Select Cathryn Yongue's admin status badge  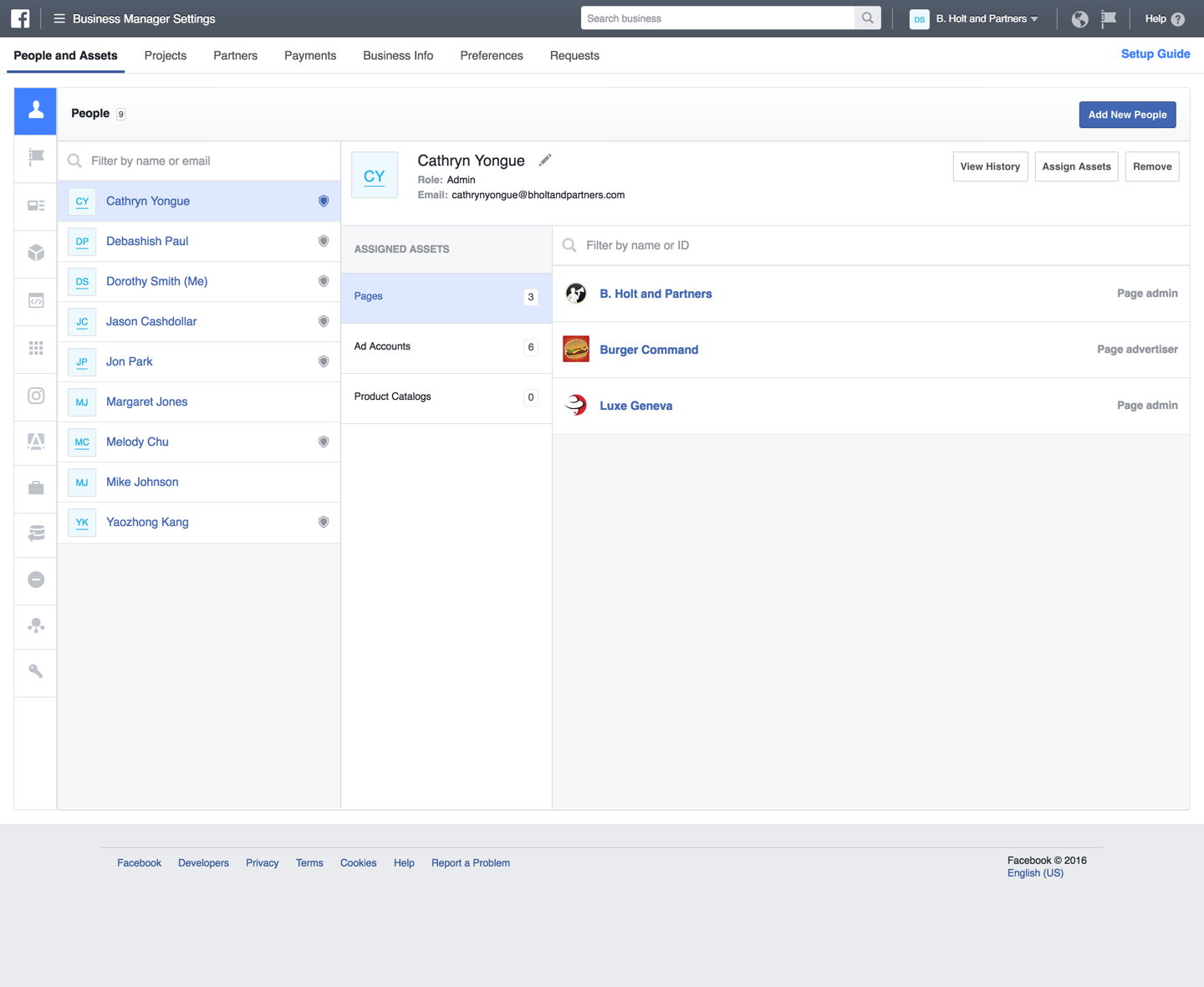click(x=324, y=201)
